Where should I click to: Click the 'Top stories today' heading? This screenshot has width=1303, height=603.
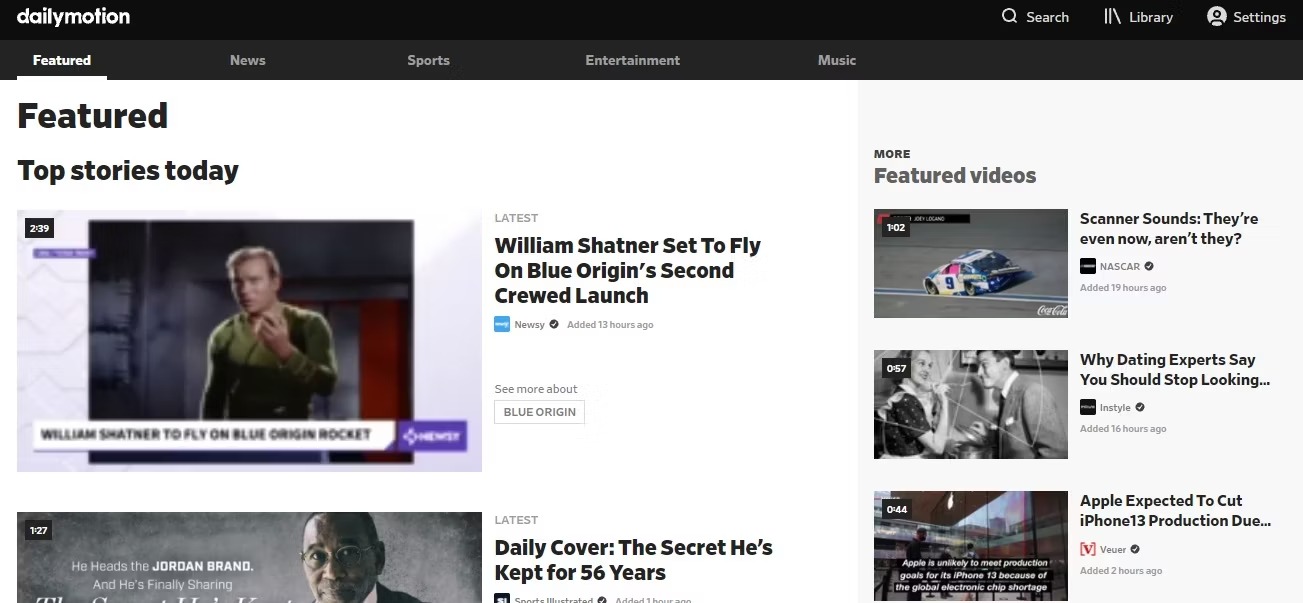[128, 171]
